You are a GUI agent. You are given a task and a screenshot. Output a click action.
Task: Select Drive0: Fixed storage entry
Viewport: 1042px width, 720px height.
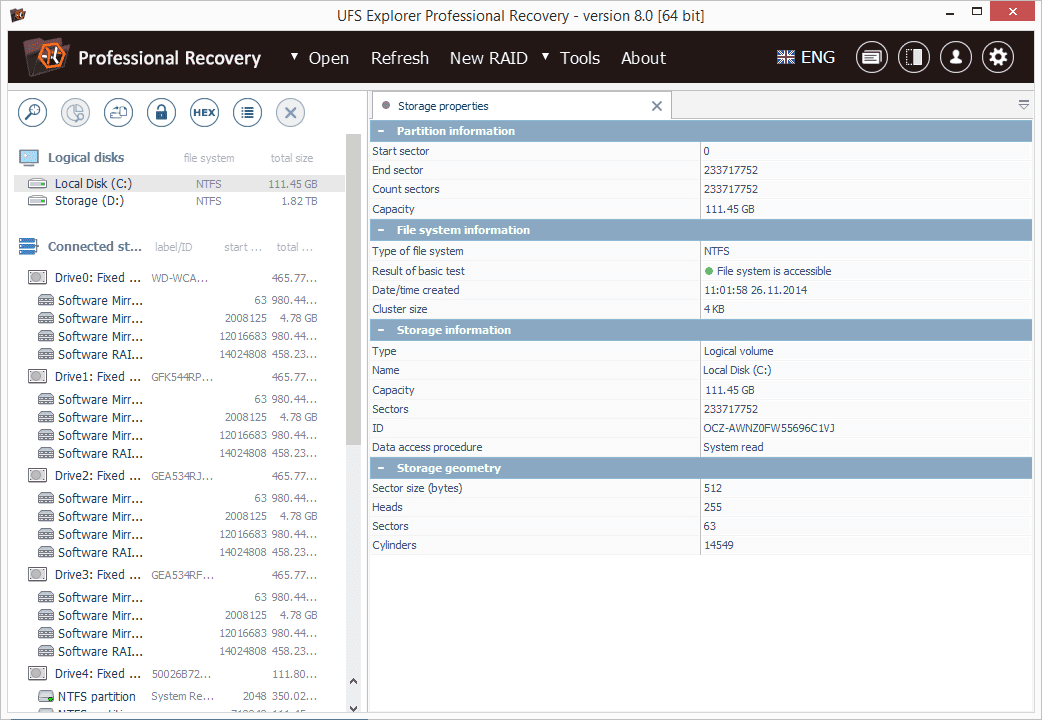click(x=179, y=277)
